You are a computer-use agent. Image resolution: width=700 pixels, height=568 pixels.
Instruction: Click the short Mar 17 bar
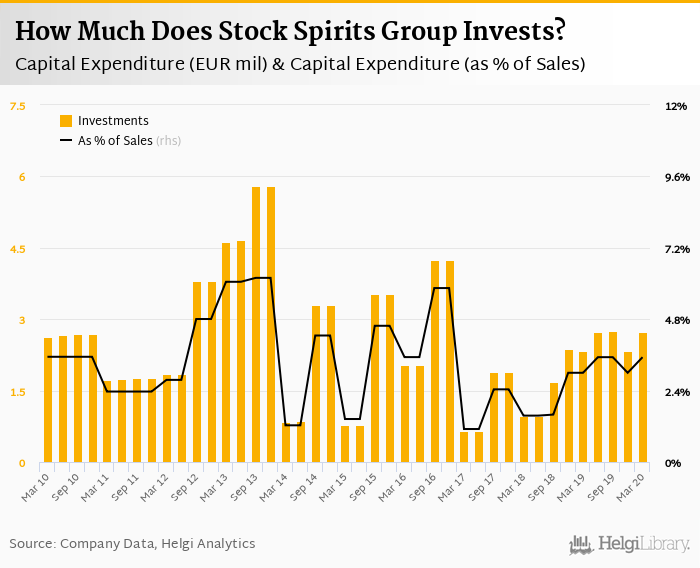click(x=464, y=447)
